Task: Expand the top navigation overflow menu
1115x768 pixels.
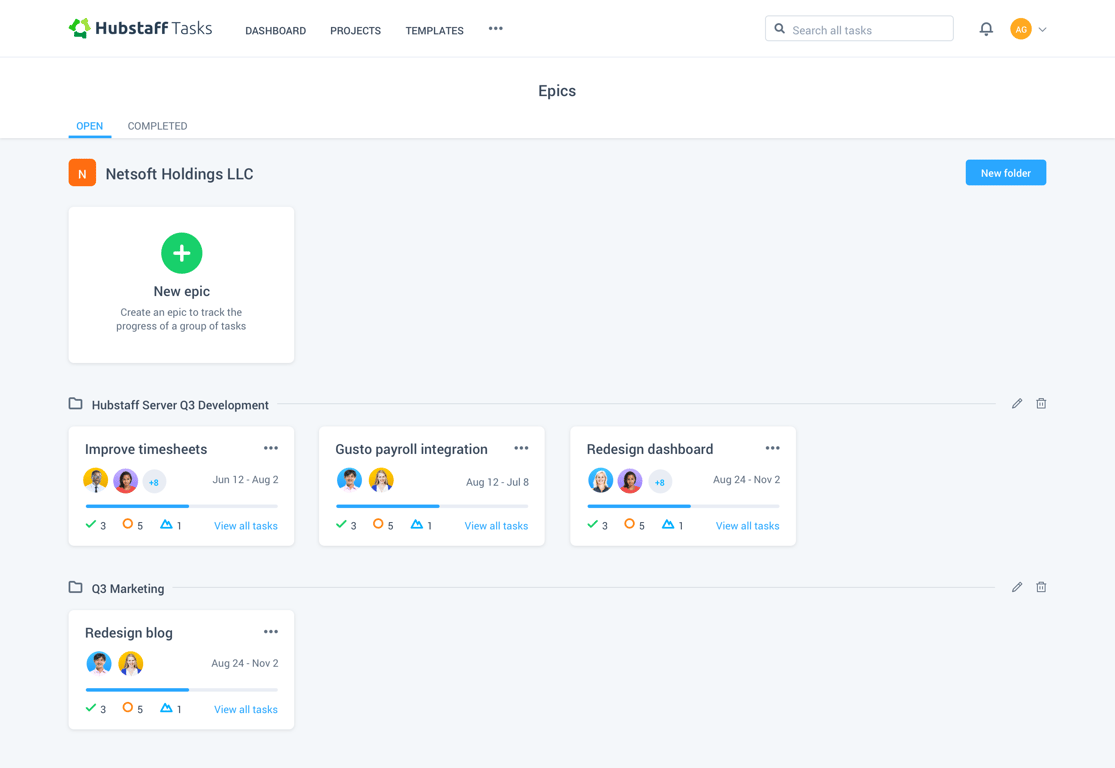Action: 496,28
